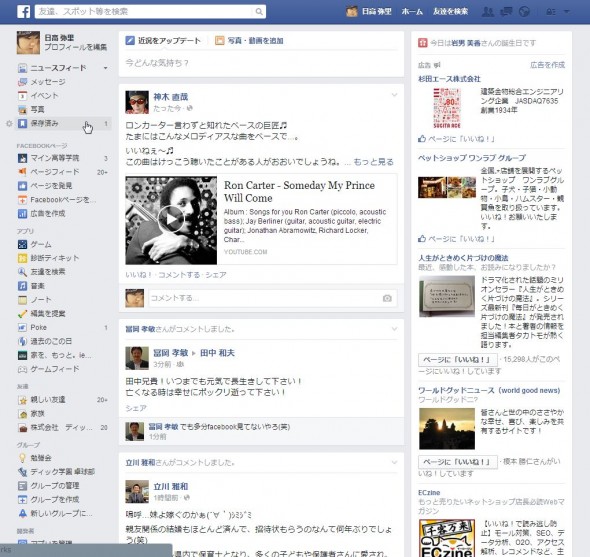Open ゲーム in the apps section
The height and width of the screenshot is (557, 590).
click(x=41, y=244)
